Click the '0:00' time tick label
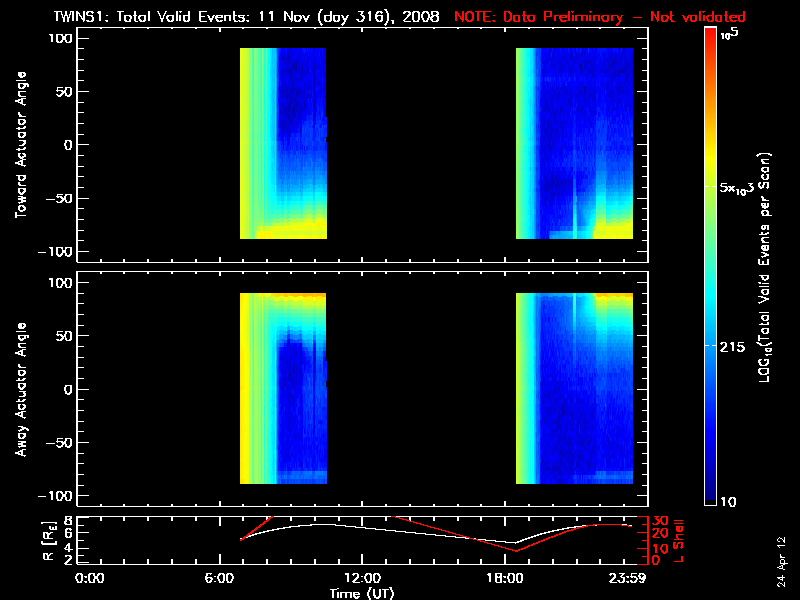800x600 pixels. [89, 579]
